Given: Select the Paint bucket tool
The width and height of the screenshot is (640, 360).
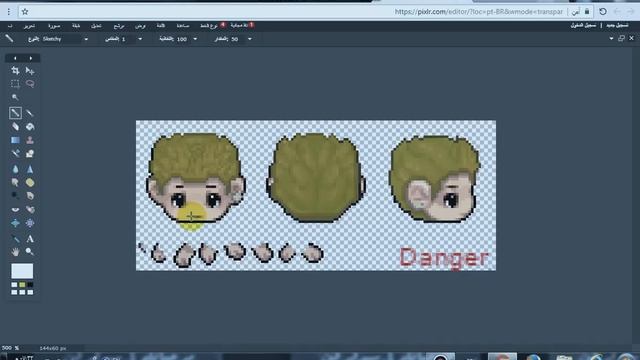Looking at the screenshot, I should [x=30, y=127].
